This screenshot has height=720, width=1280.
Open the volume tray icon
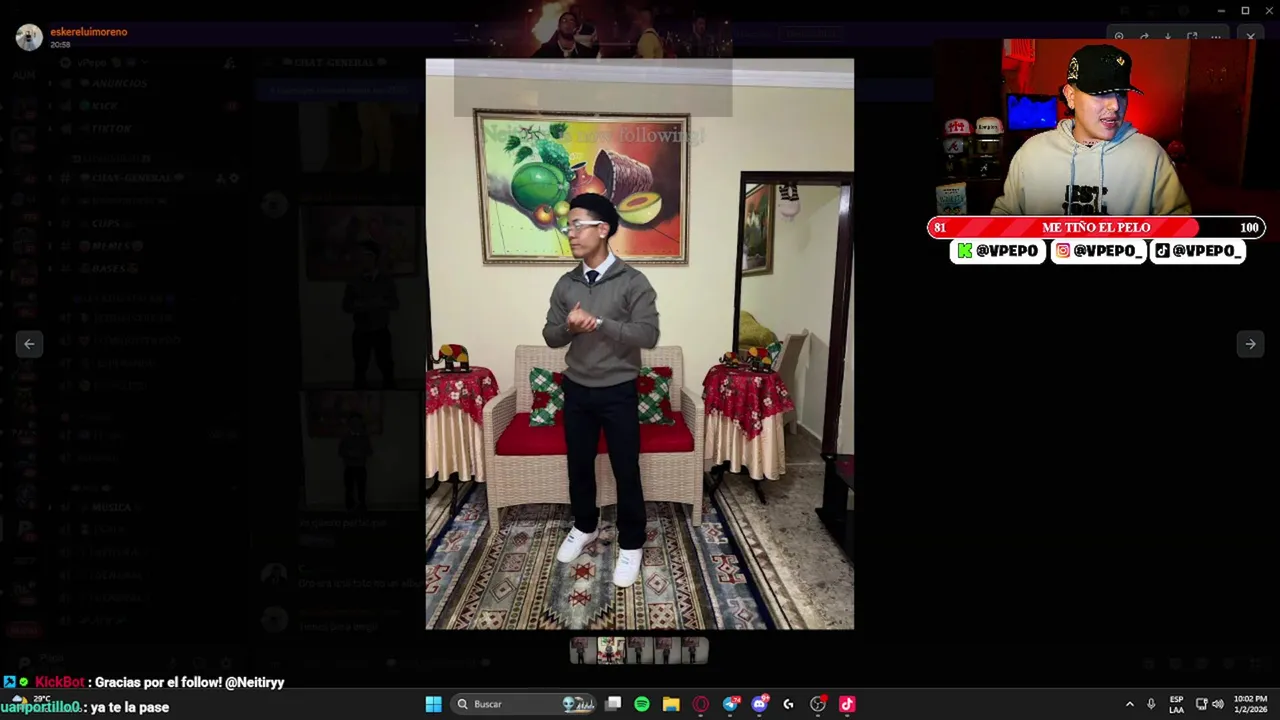tap(1219, 704)
